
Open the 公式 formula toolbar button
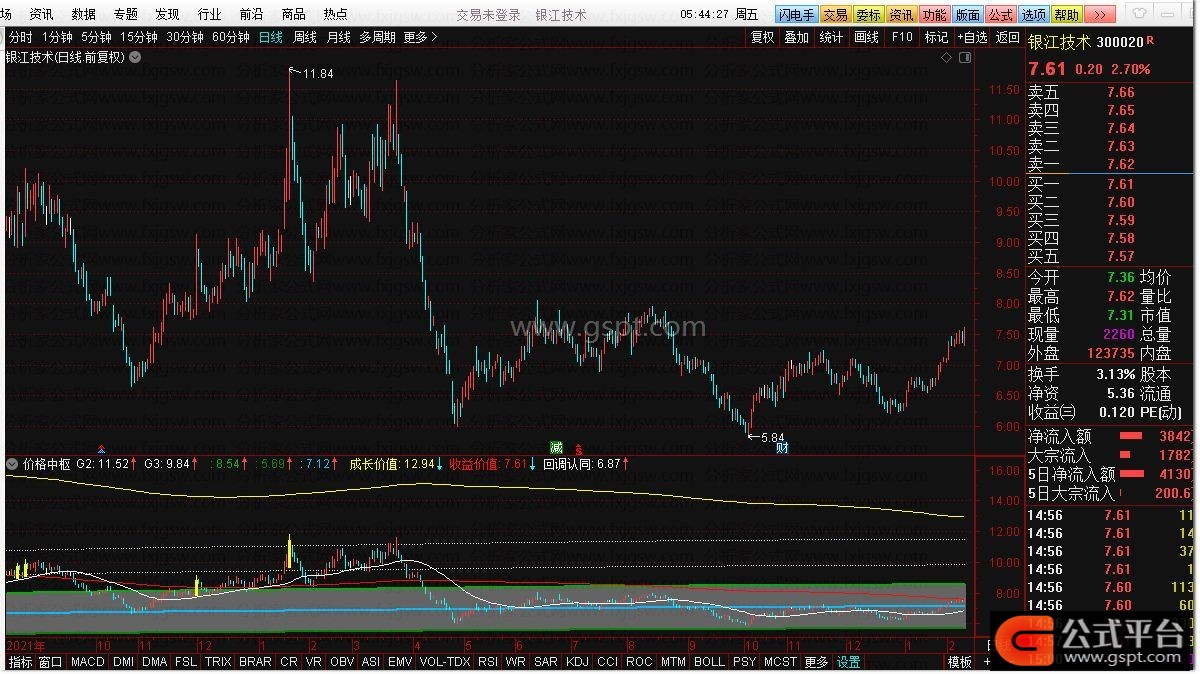pyautogui.click(x=1000, y=15)
